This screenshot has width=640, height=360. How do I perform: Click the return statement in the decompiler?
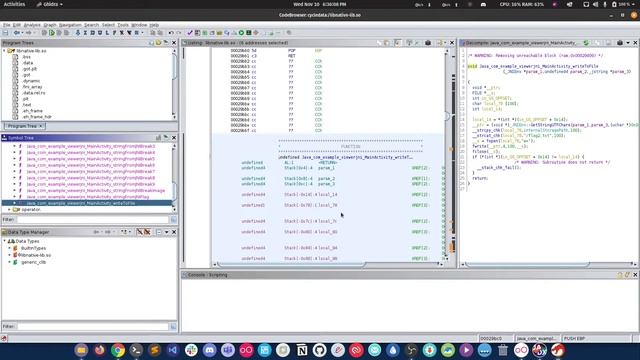click(480, 178)
